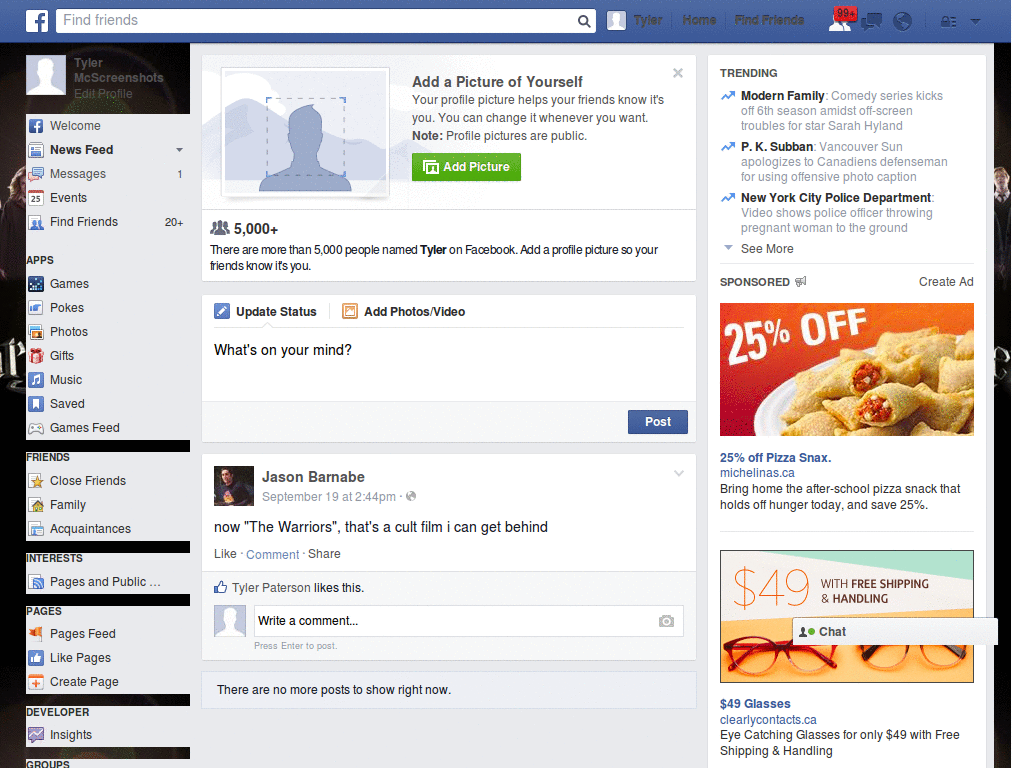Click the post timestamp September 19

point(328,497)
